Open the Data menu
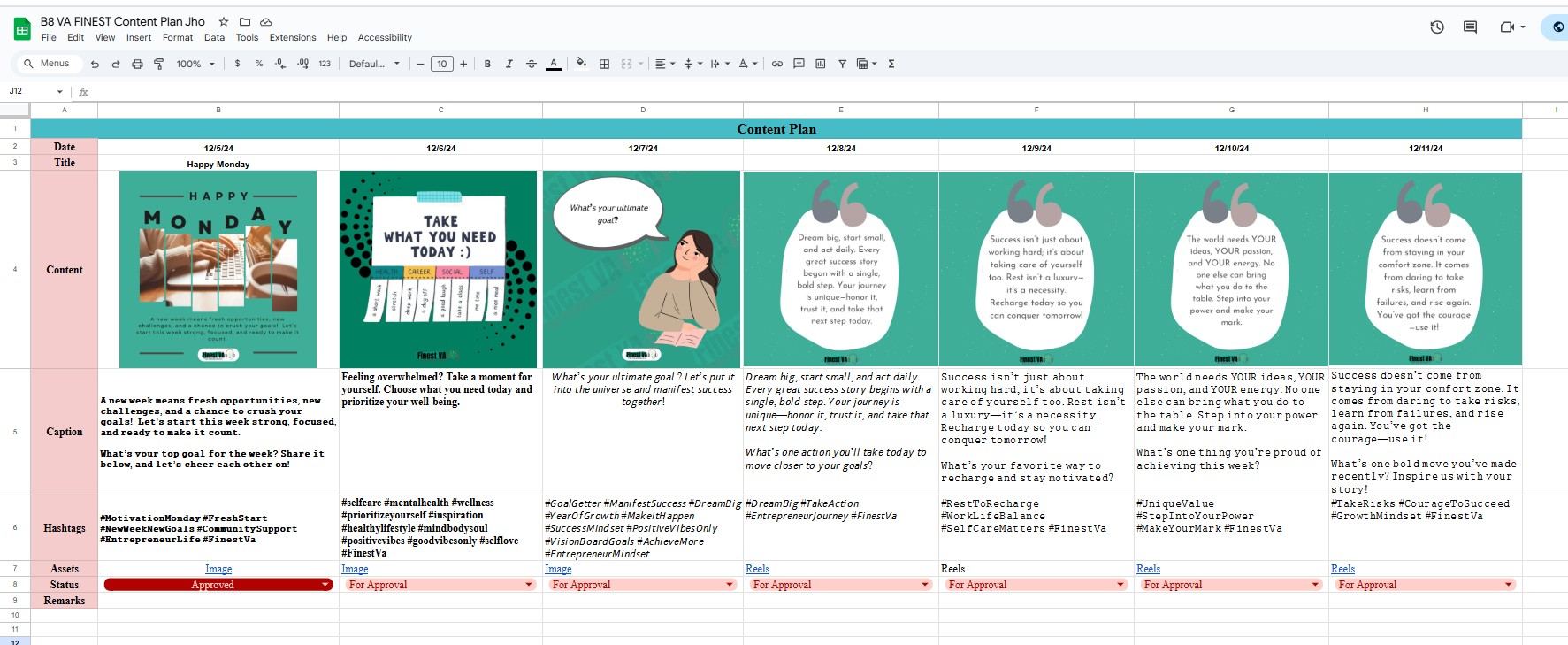Image resolution: width=1568 pixels, height=645 pixels. click(214, 37)
